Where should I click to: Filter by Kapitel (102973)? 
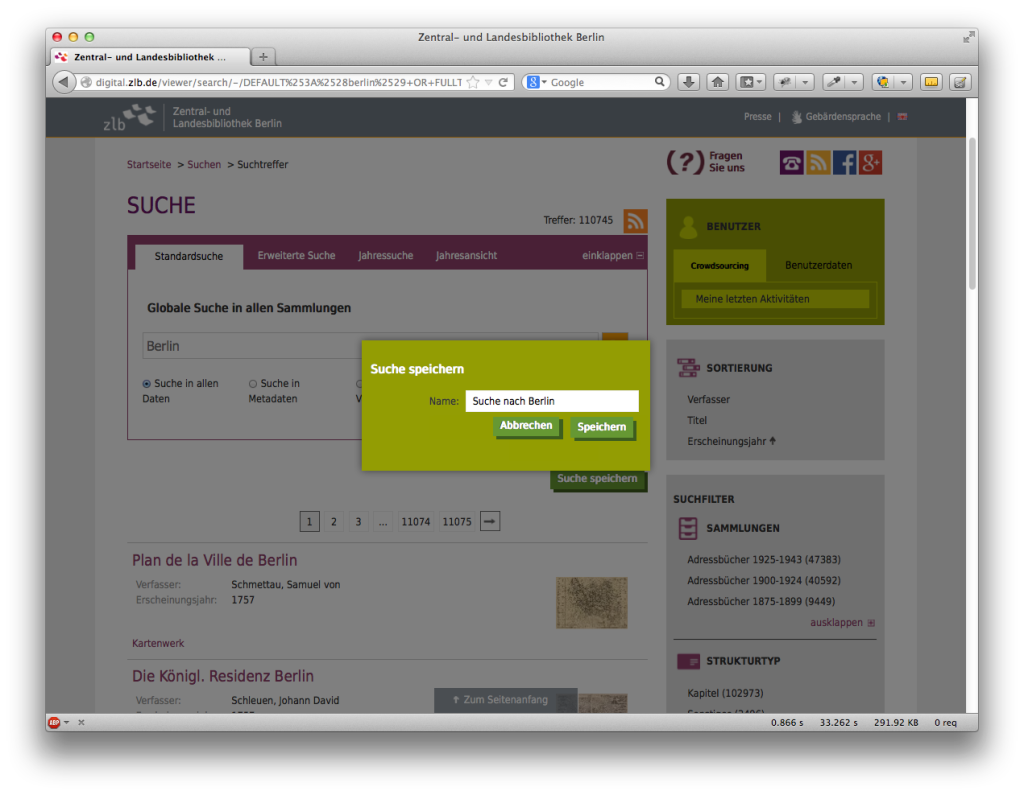tap(725, 693)
